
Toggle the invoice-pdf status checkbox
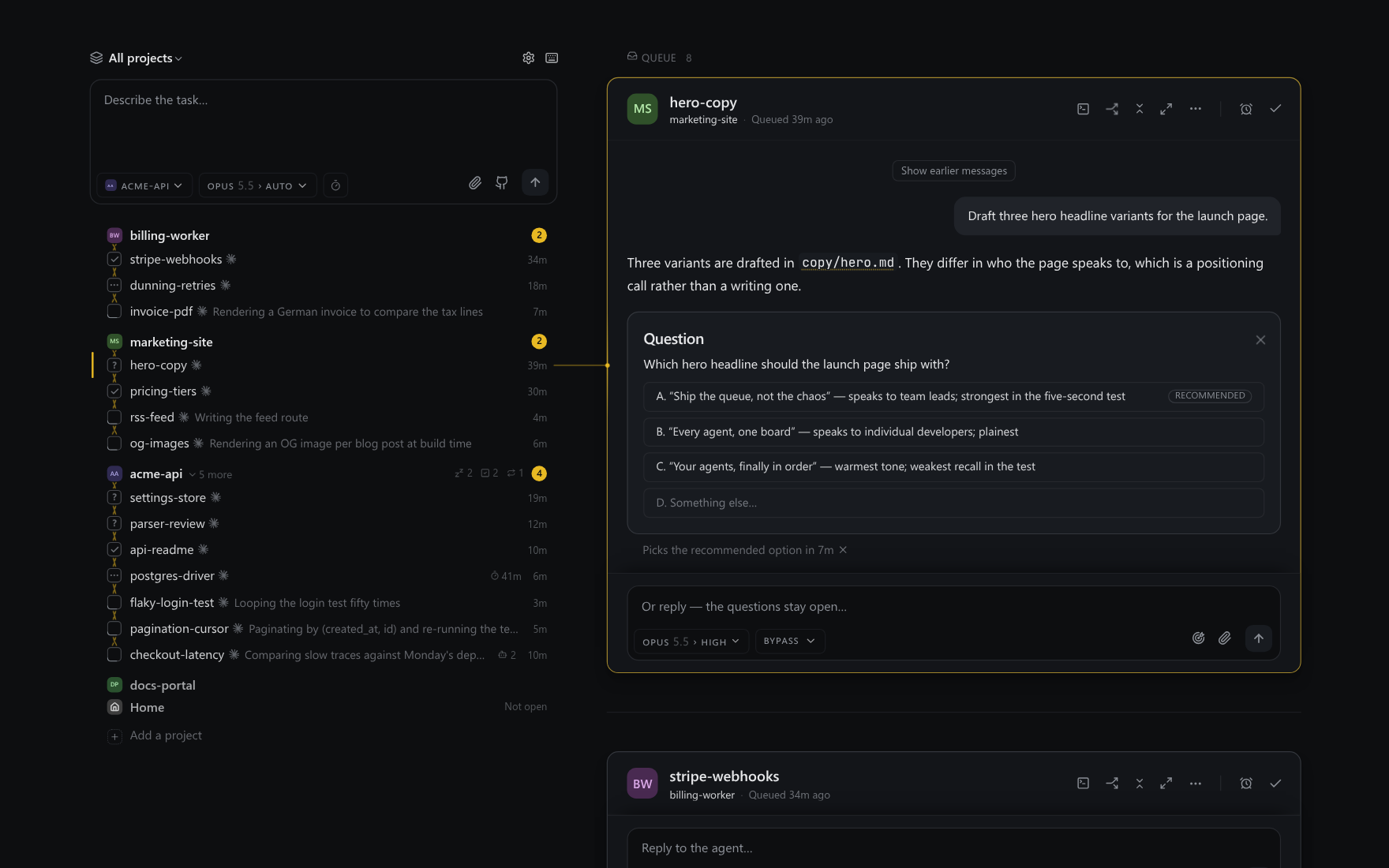pos(114,312)
